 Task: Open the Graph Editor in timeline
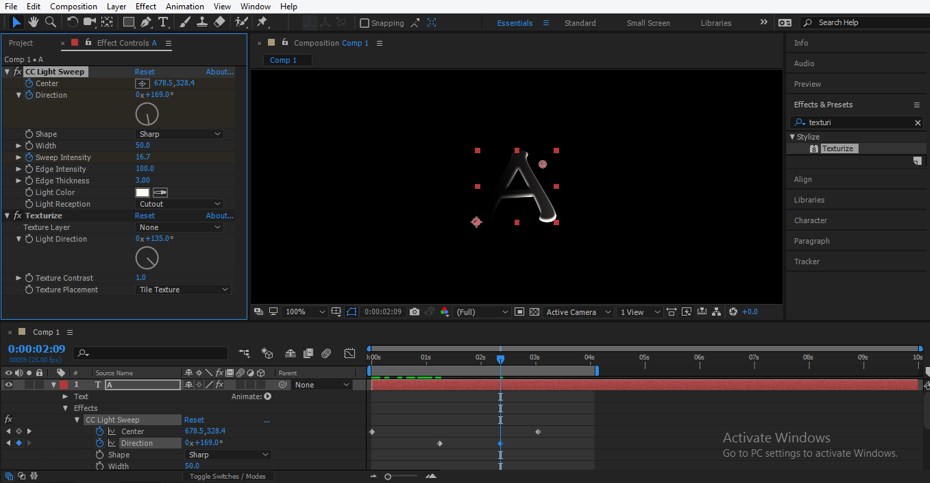349,353
